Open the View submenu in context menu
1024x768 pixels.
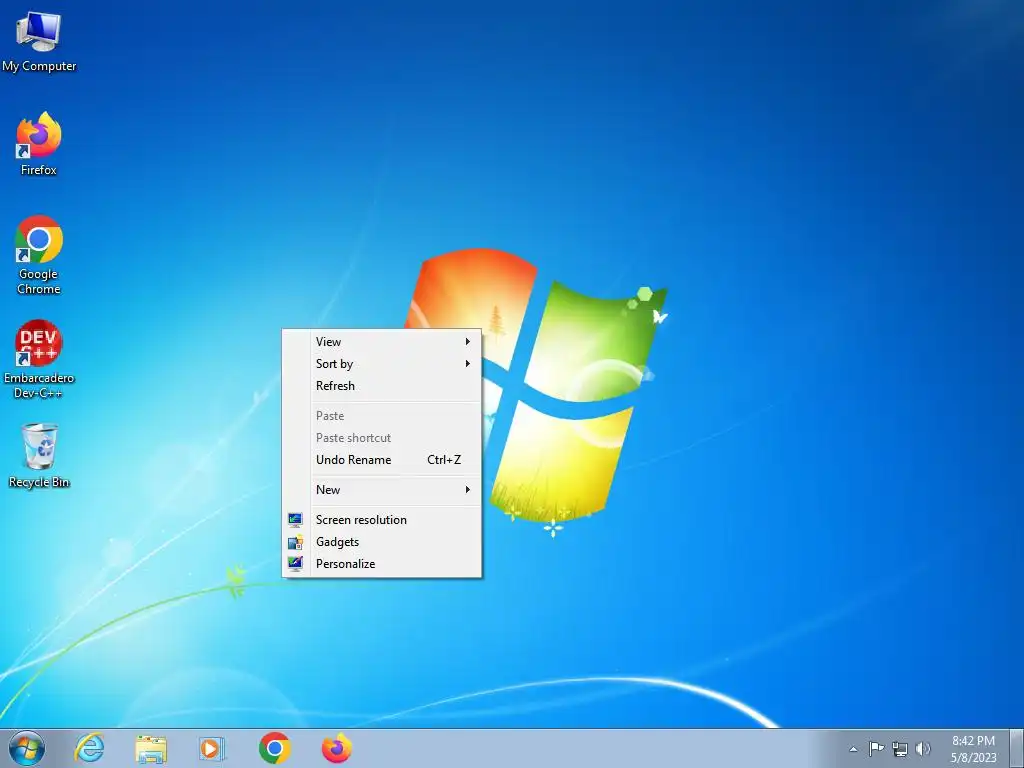382,342
